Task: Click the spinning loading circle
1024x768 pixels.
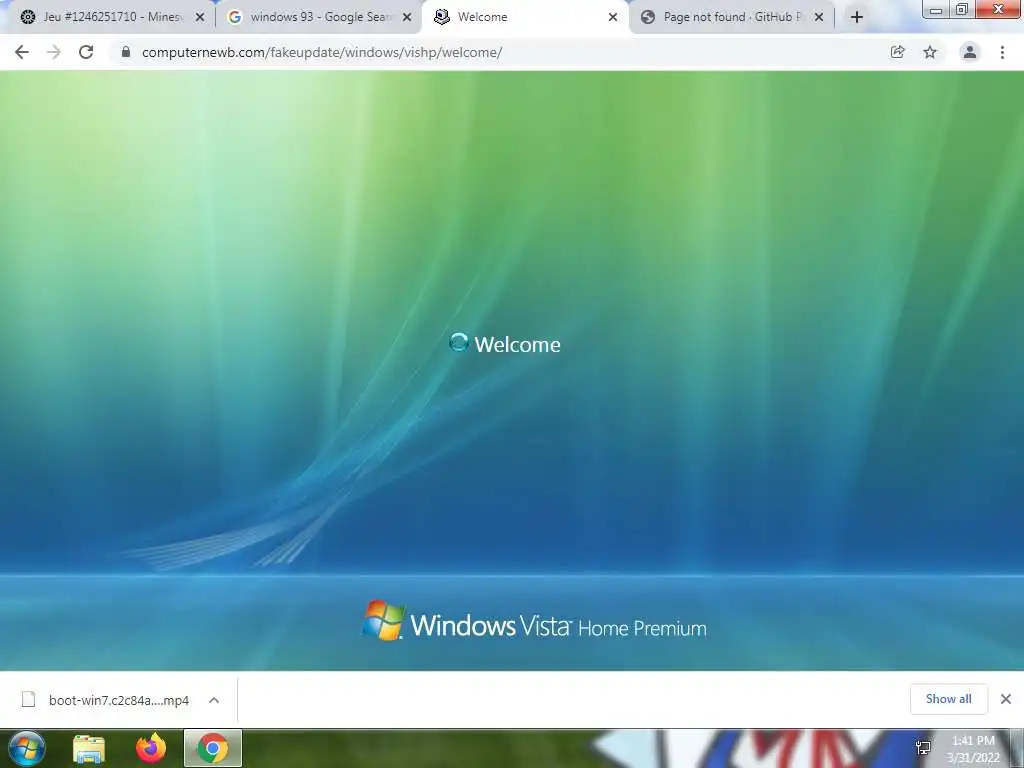Action: pos(458,342)
